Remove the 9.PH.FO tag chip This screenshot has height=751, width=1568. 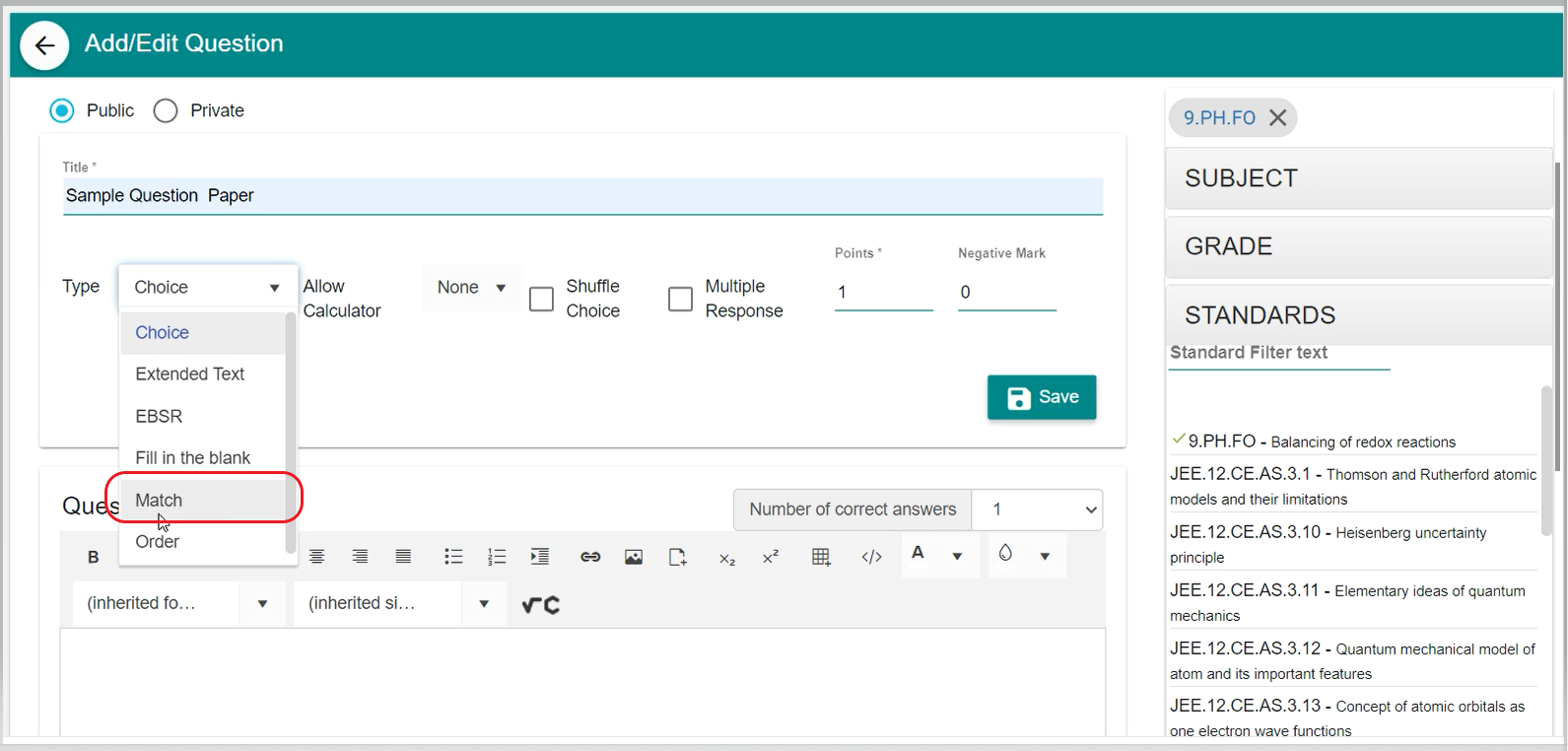pyautogui.click(x=1278, y=118)
